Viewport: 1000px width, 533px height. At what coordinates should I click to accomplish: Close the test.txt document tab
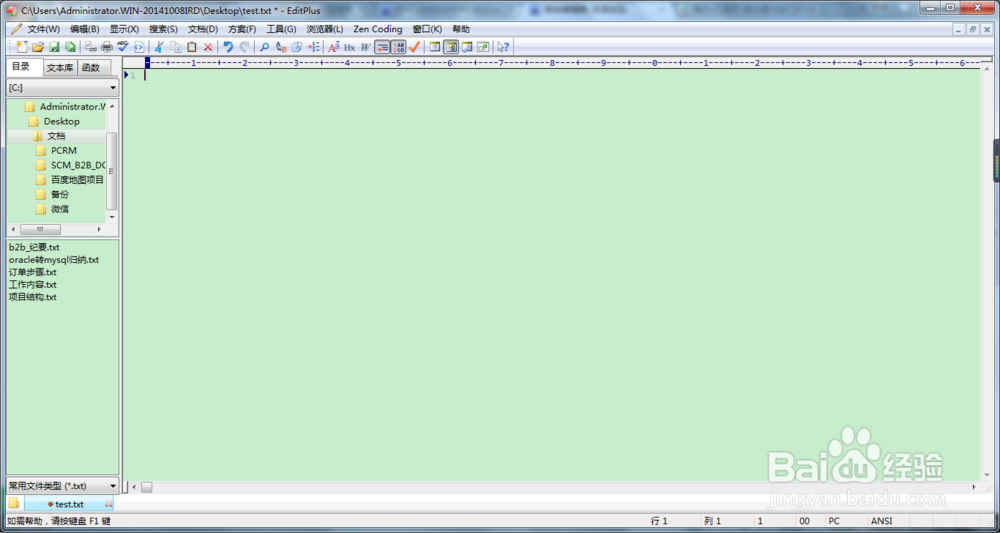108,504
